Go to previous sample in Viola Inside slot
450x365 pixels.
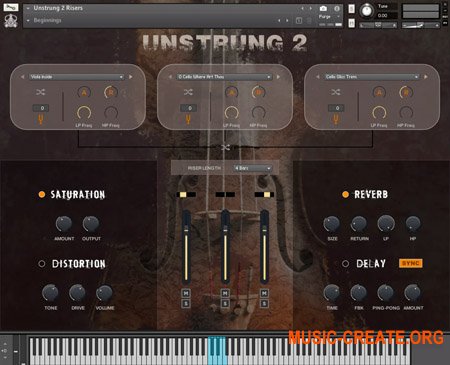tap(22, 77)
